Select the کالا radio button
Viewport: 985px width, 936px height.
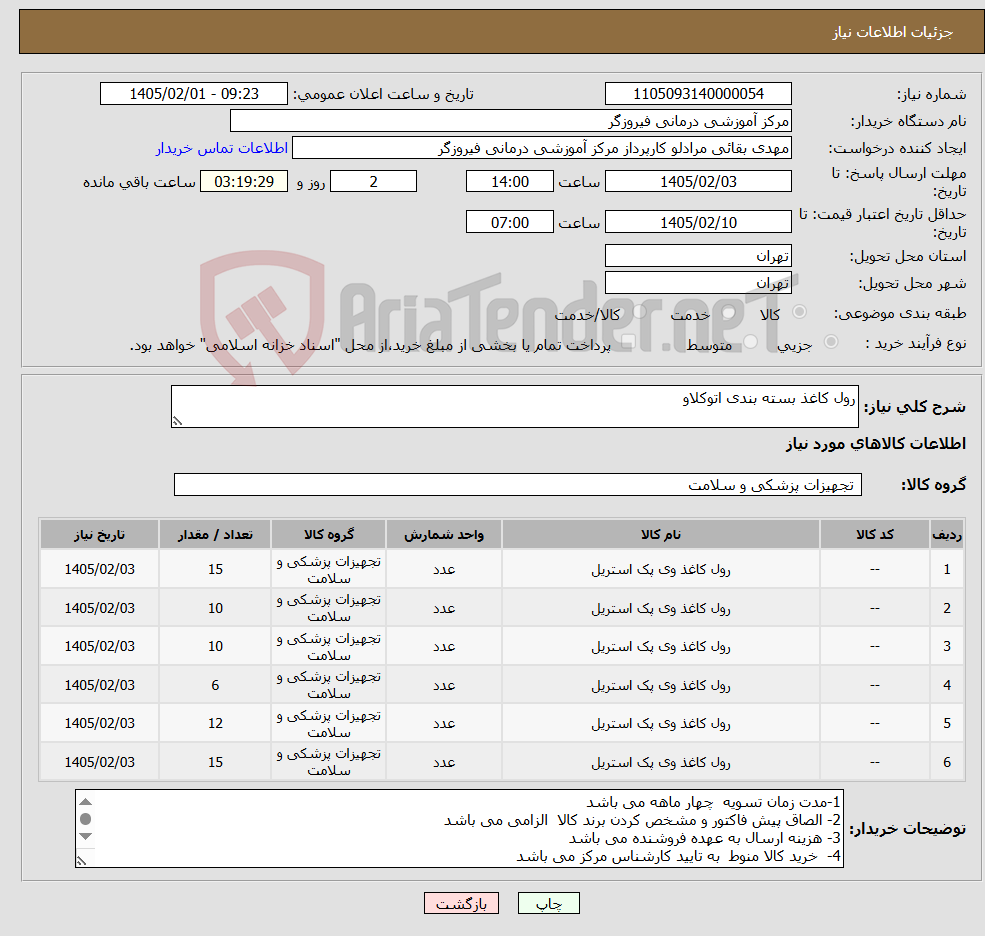(800, 312)
